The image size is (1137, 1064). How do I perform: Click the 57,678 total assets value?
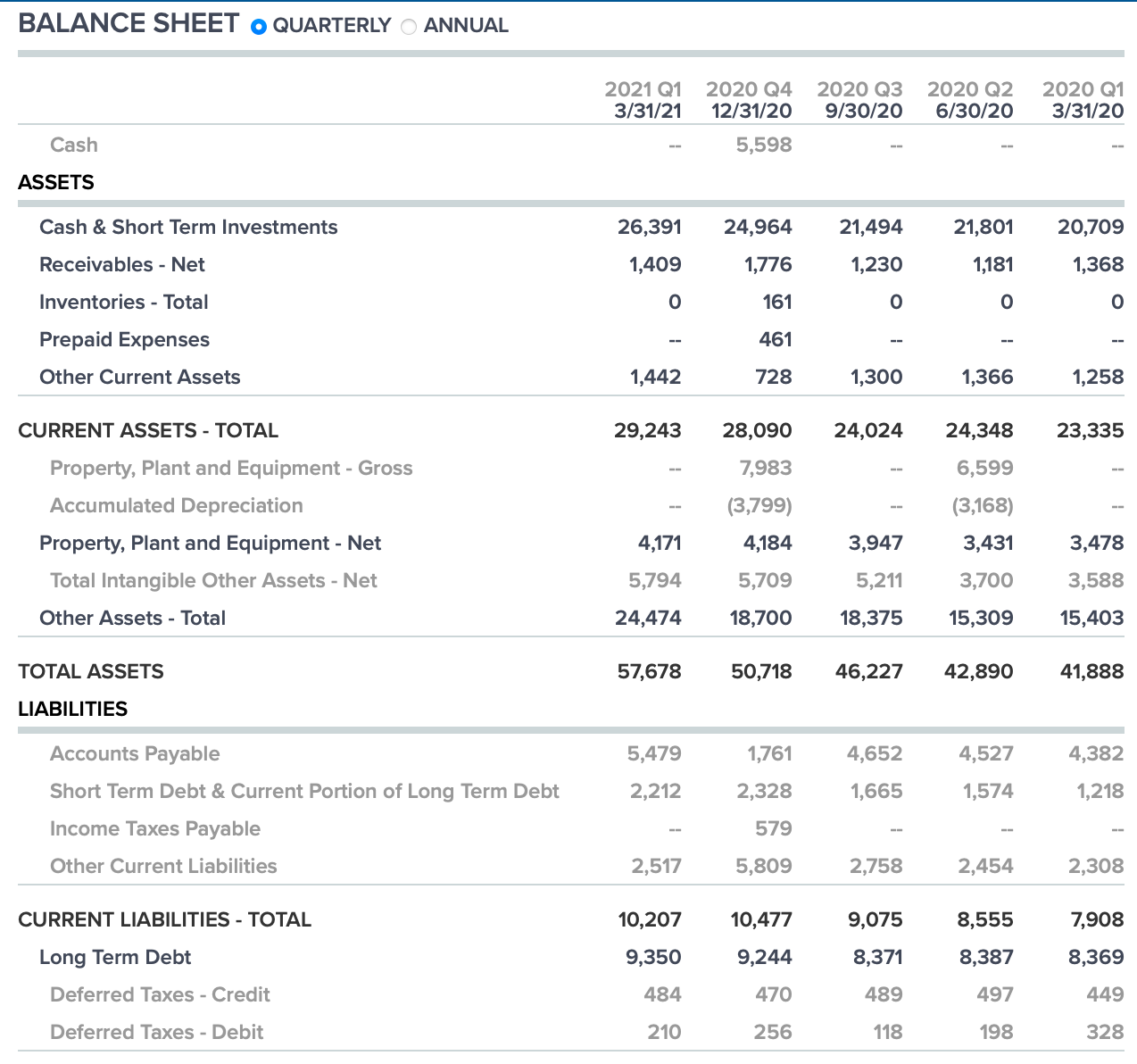650,671
